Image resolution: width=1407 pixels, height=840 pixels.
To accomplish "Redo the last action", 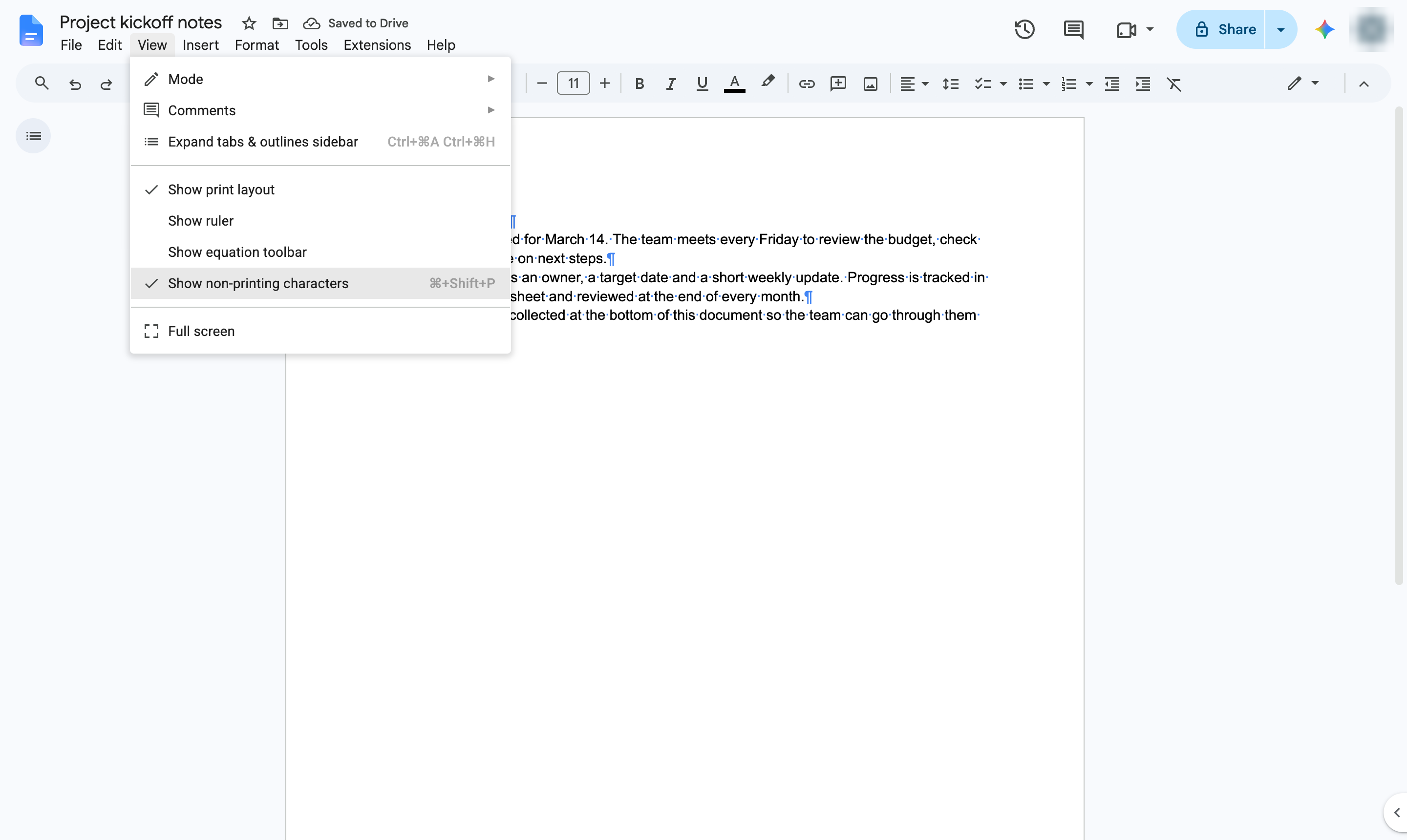I will click(106, 84).
